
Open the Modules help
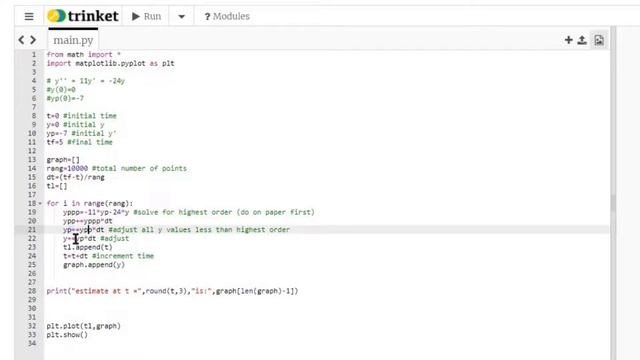[x=227, y=16]
